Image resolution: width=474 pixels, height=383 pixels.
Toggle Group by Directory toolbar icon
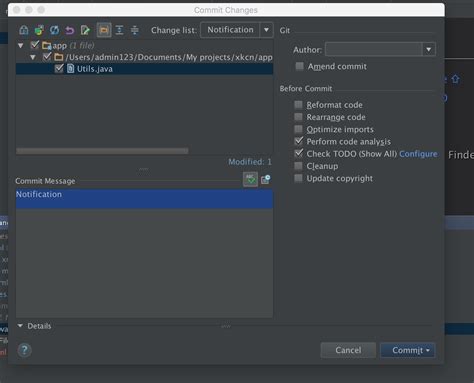click(104, 30)
